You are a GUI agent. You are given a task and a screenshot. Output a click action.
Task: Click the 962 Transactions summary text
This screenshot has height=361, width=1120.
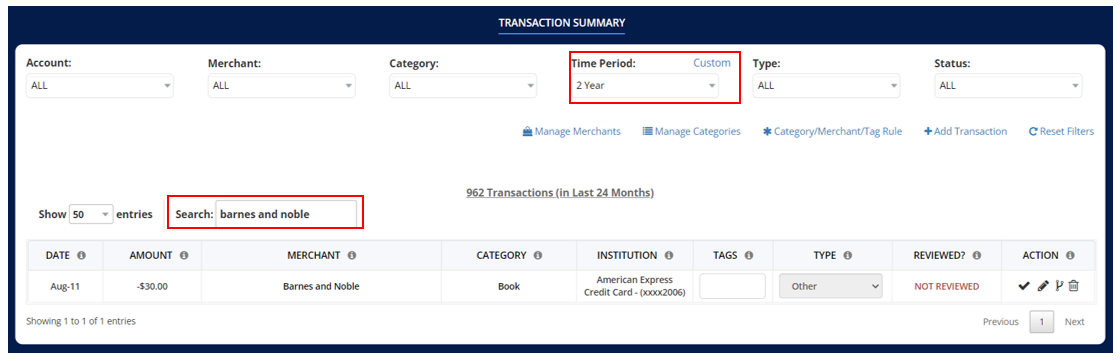pyautogui.click(x=560, y=193)
